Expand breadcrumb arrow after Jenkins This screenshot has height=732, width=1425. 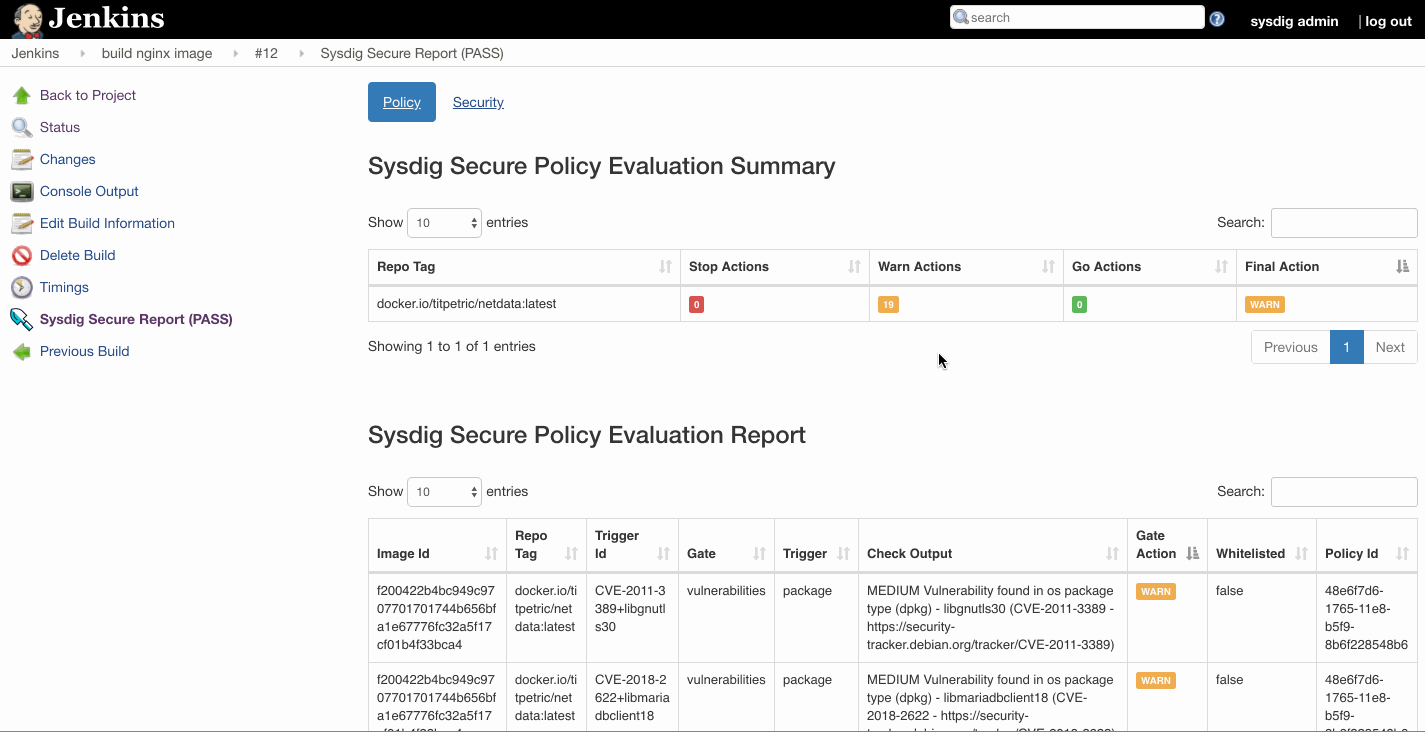point(82,54)
